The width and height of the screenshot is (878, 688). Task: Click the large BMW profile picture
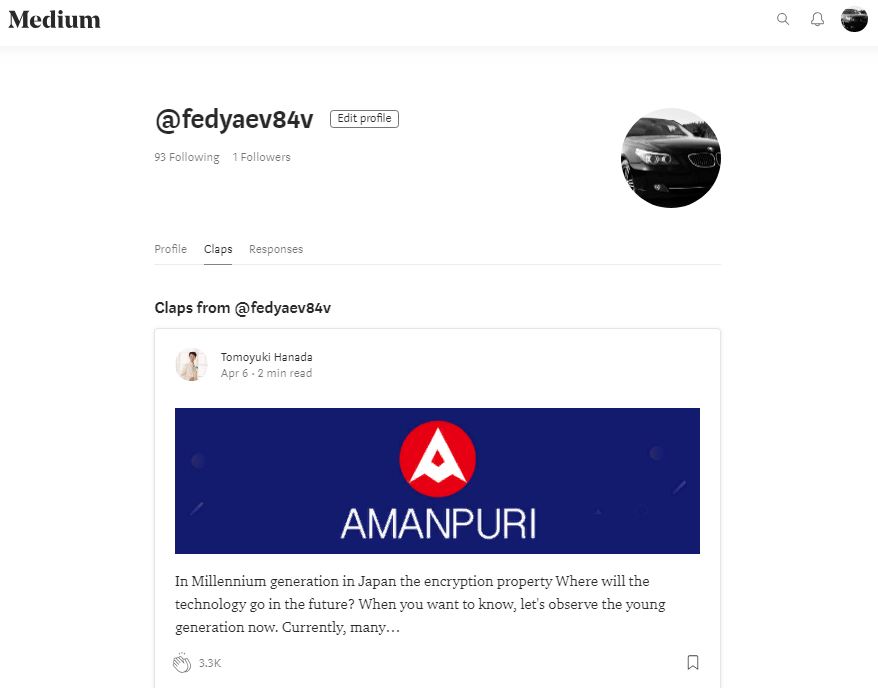coord(671,158)
